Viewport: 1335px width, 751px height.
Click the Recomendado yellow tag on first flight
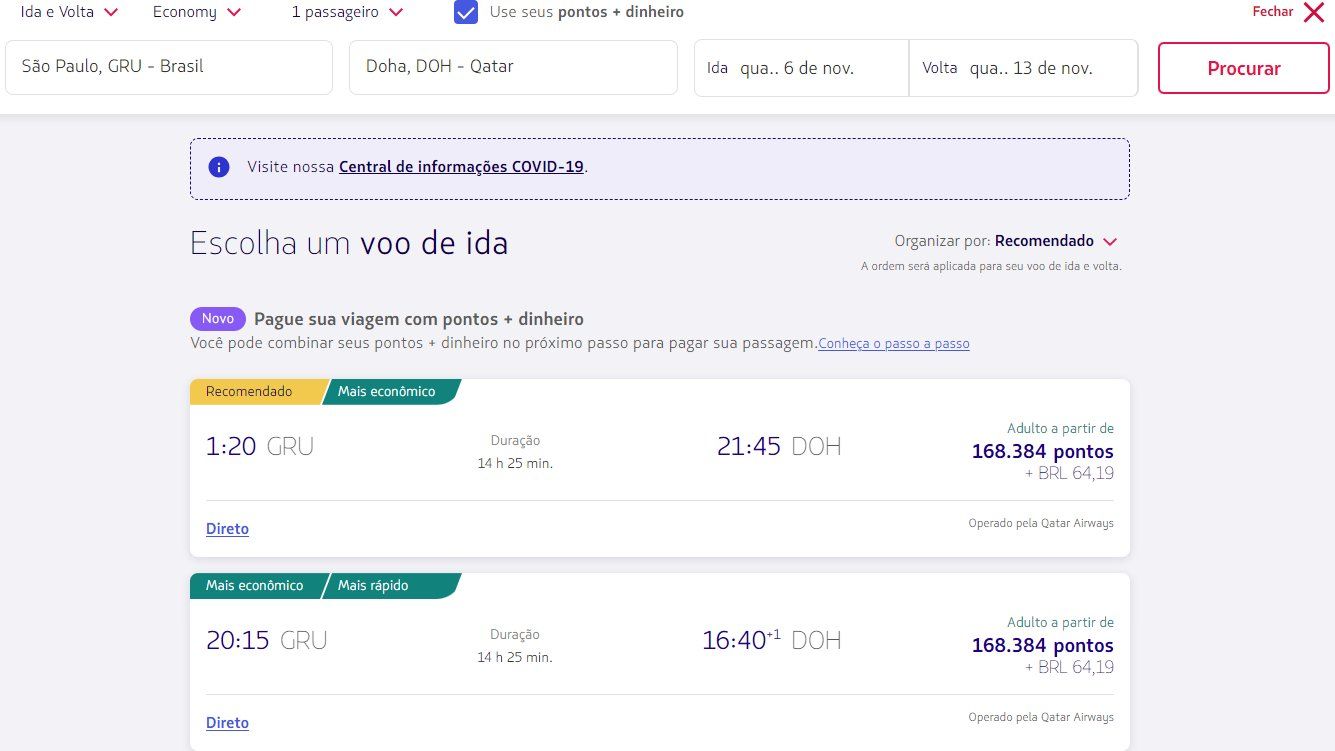pyautogui.click(x=250, y=392)
